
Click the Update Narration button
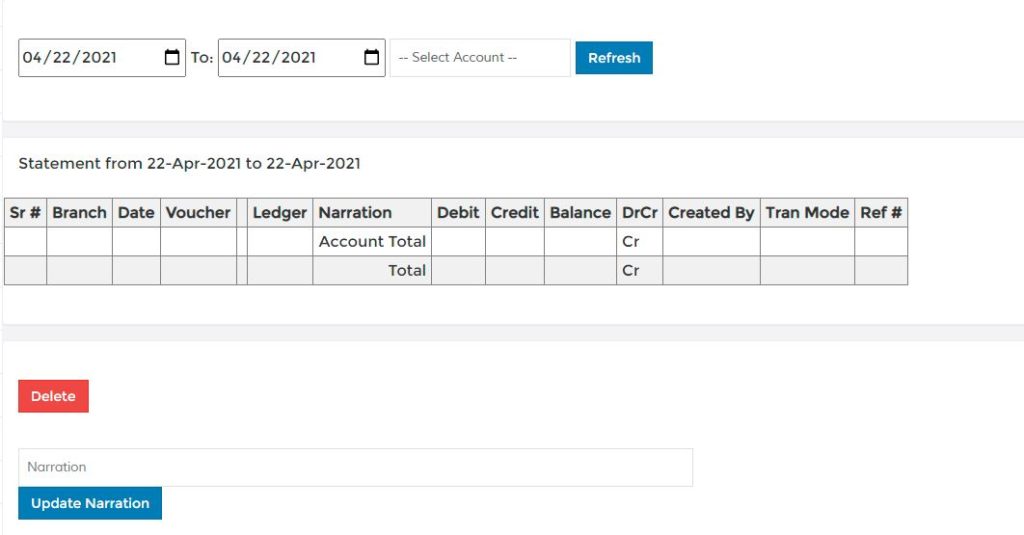[x=89, y=503]
